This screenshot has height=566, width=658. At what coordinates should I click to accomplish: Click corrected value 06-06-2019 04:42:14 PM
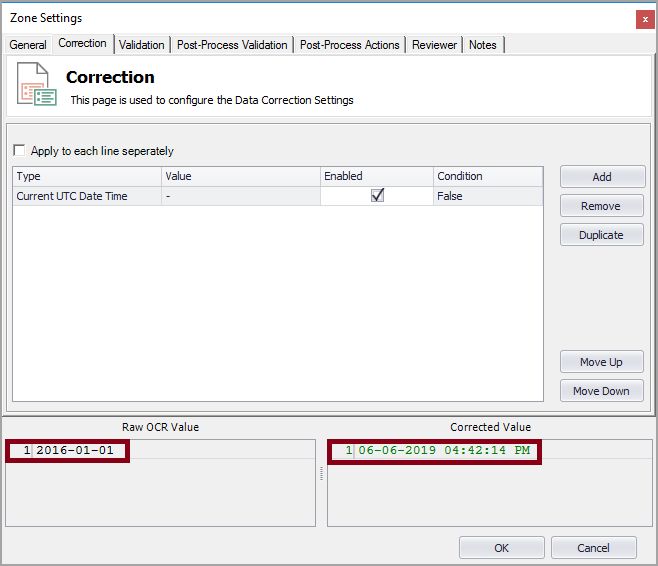(444, 450)
